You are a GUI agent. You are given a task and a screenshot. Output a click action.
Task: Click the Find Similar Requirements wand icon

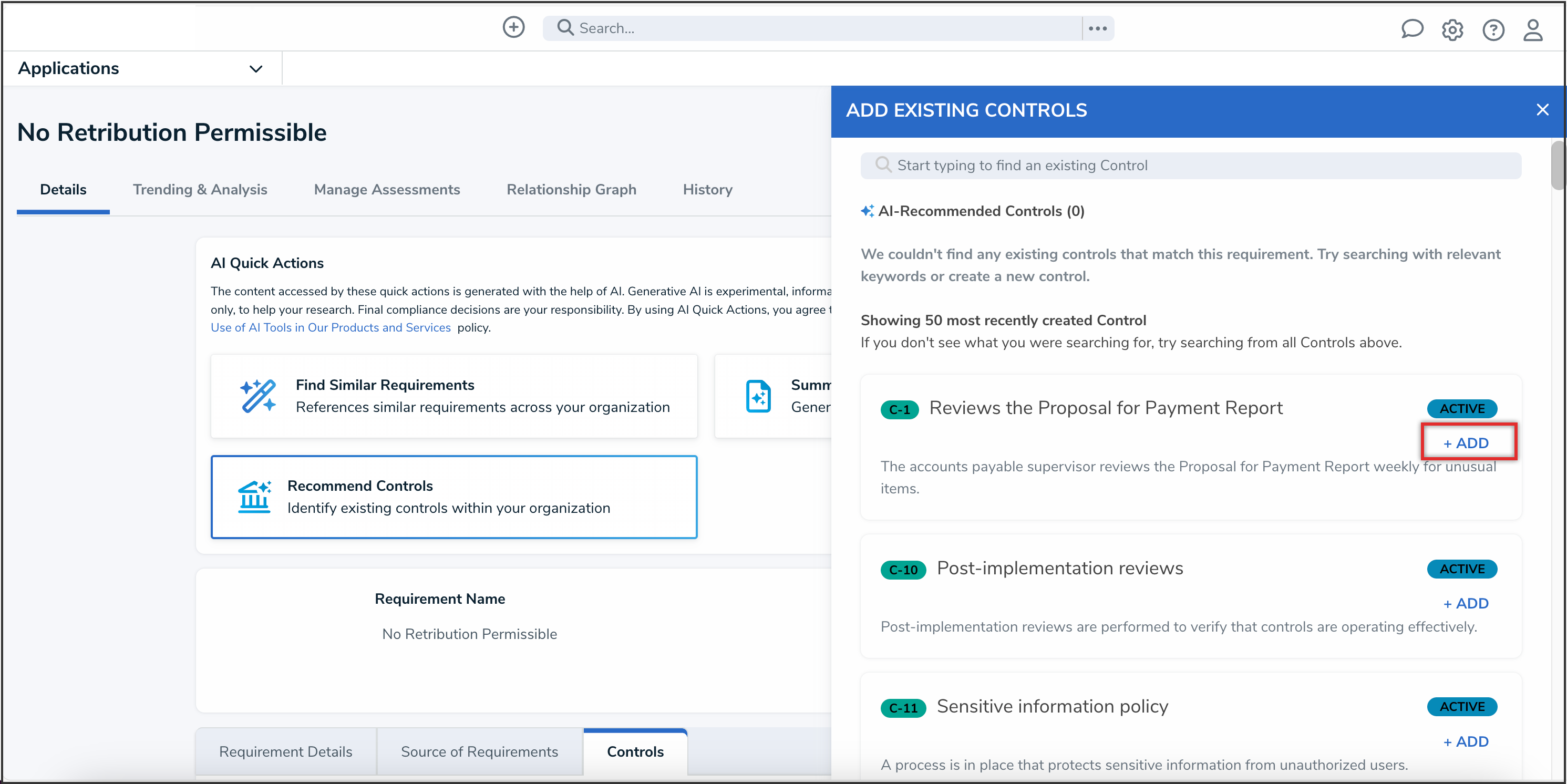(257, 396)
